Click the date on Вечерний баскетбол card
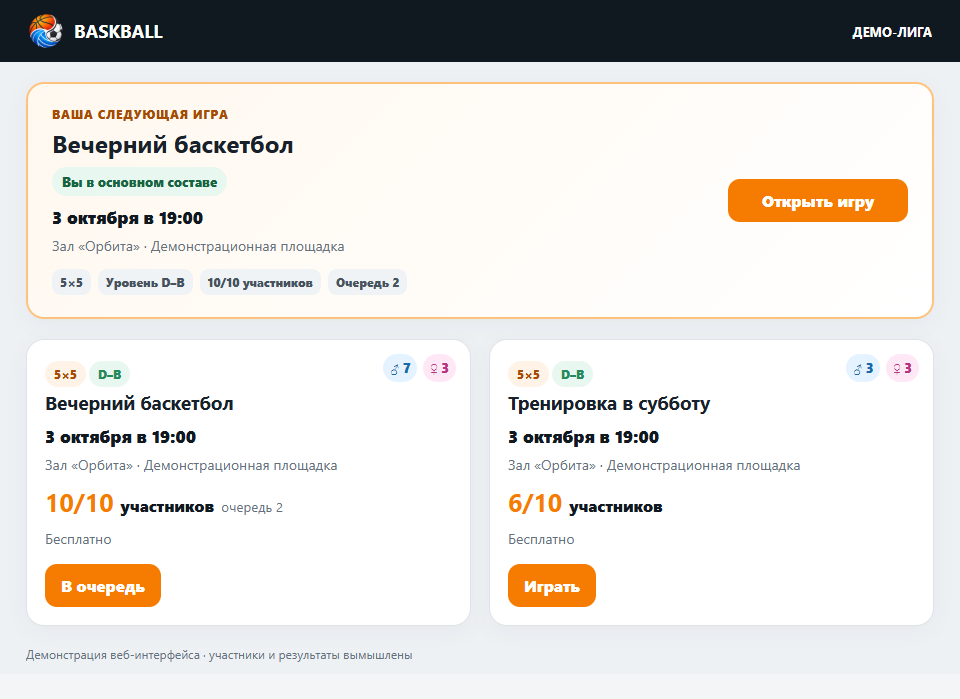The image size is (960, 699). 121,437
